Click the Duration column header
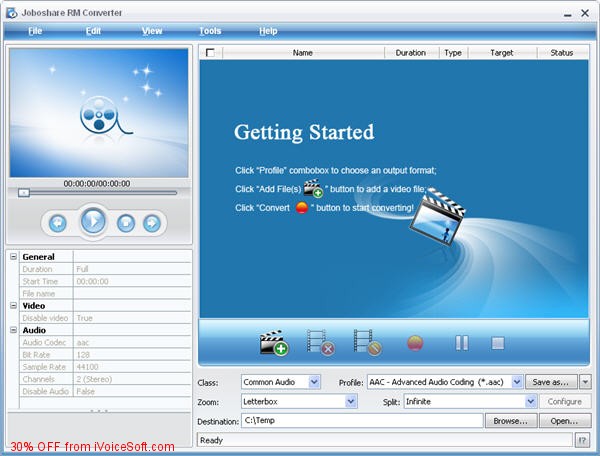This screenshot has width=600, height=456. (x=411, y=53)
